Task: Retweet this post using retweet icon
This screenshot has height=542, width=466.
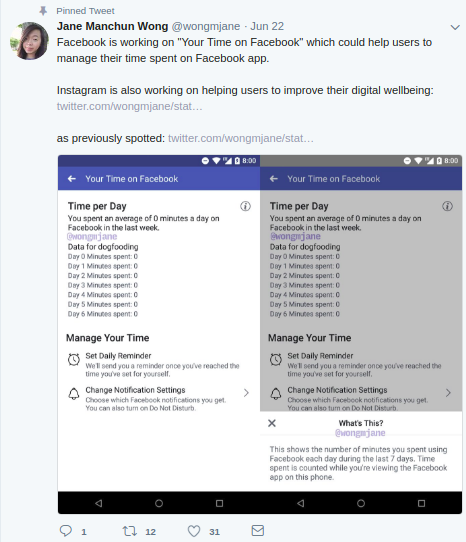Action: 130,531
